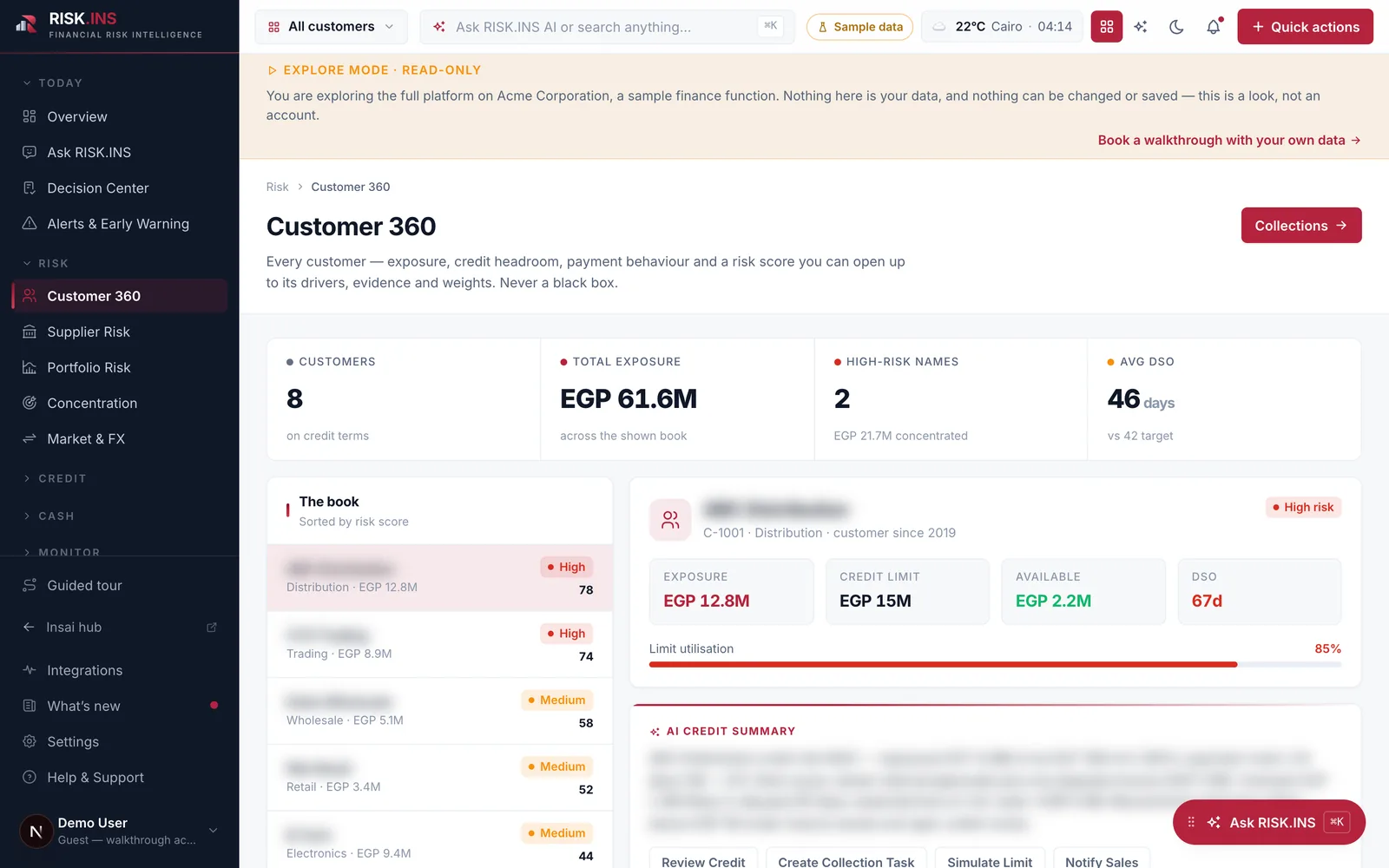Screen dimensions: 1389x868
Task: Open What's new icon
Action: point(30,706)
